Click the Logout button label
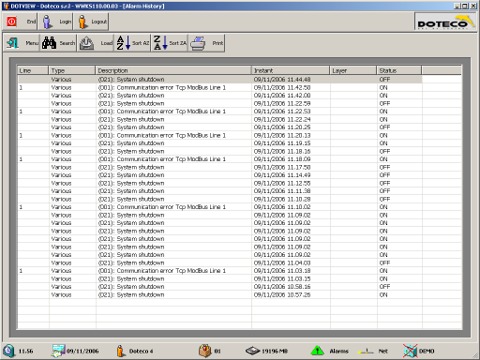Screen dimensions: 480x360 99,22
